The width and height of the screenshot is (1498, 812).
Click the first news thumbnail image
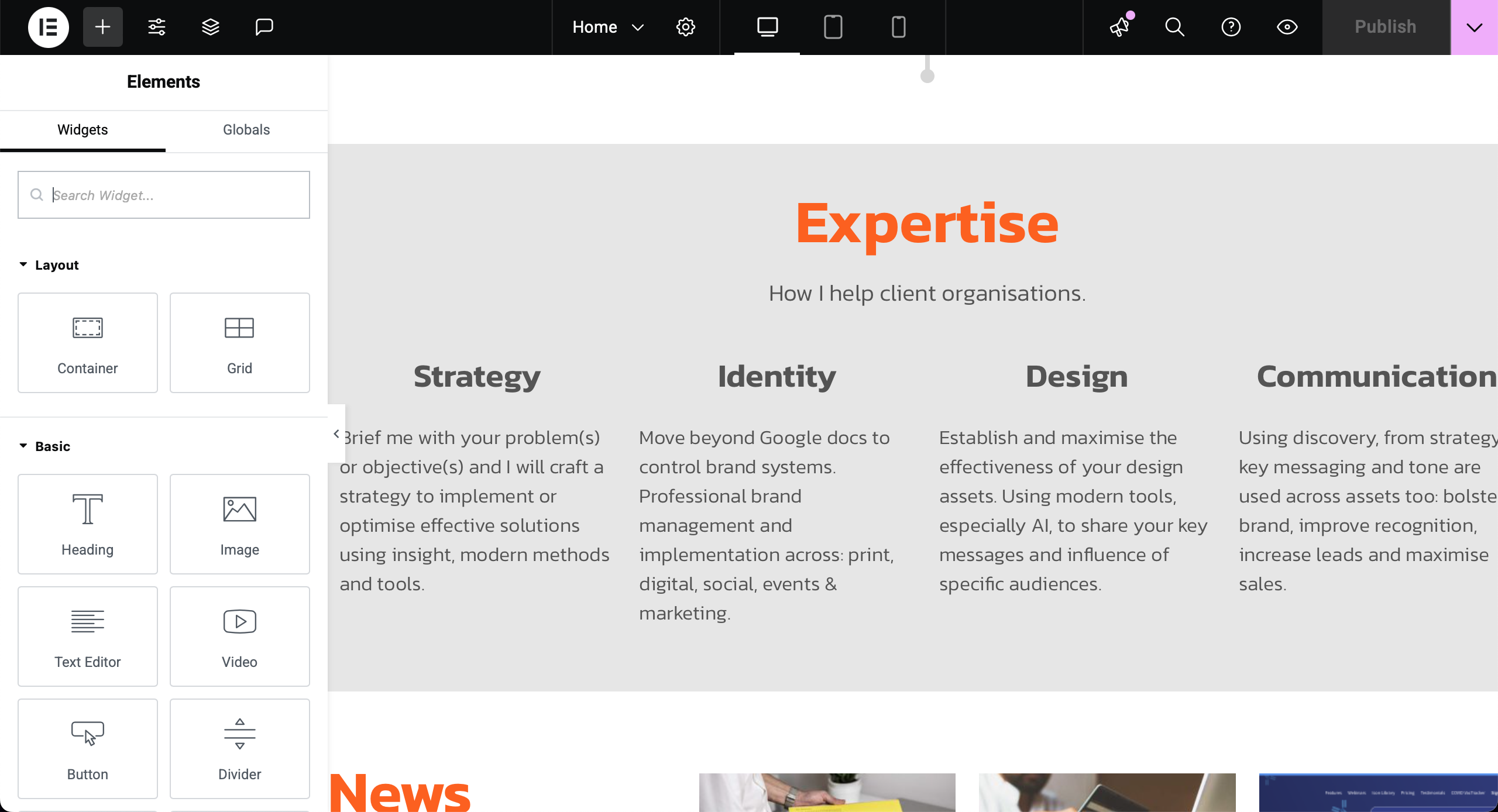827,792
